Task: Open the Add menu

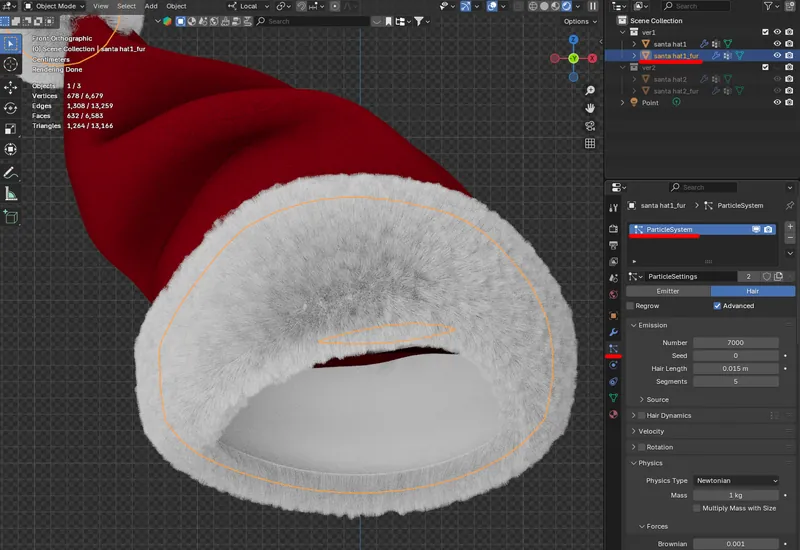Action: 151,6
